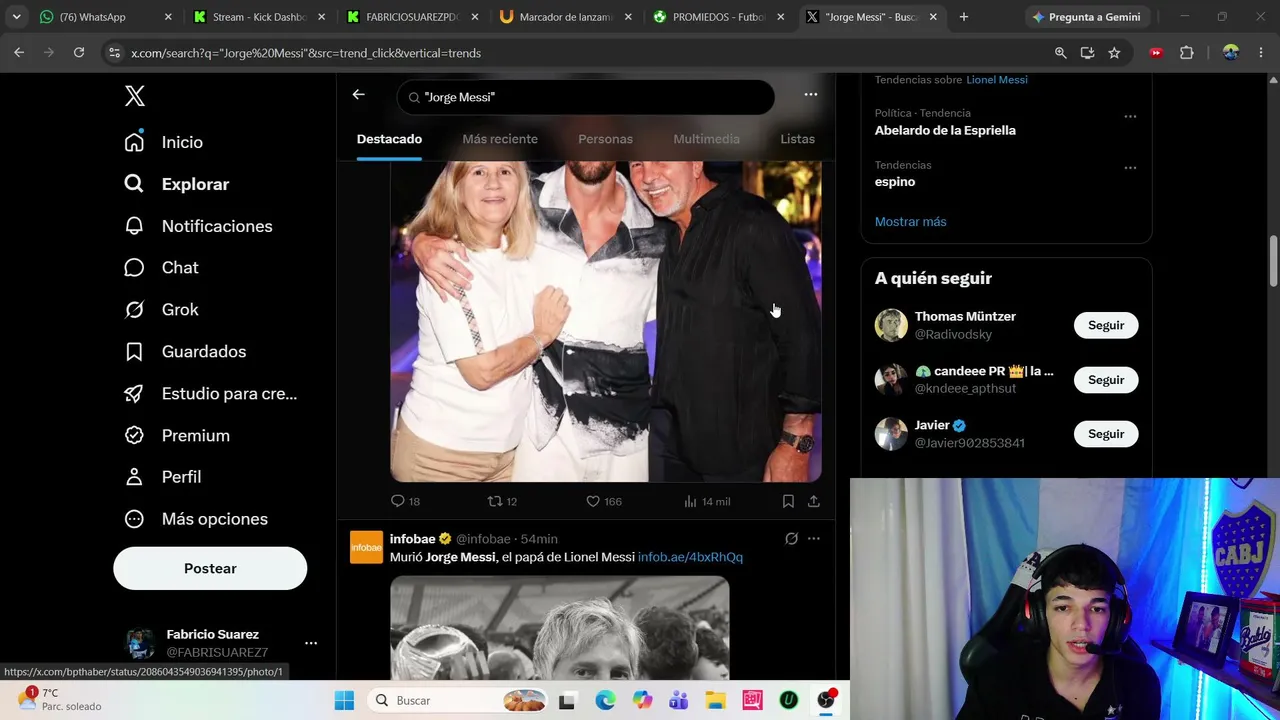Follow Javier with Seguir button
Viewport: 1280px width, 720px height.
click(x=1106, y=434)
